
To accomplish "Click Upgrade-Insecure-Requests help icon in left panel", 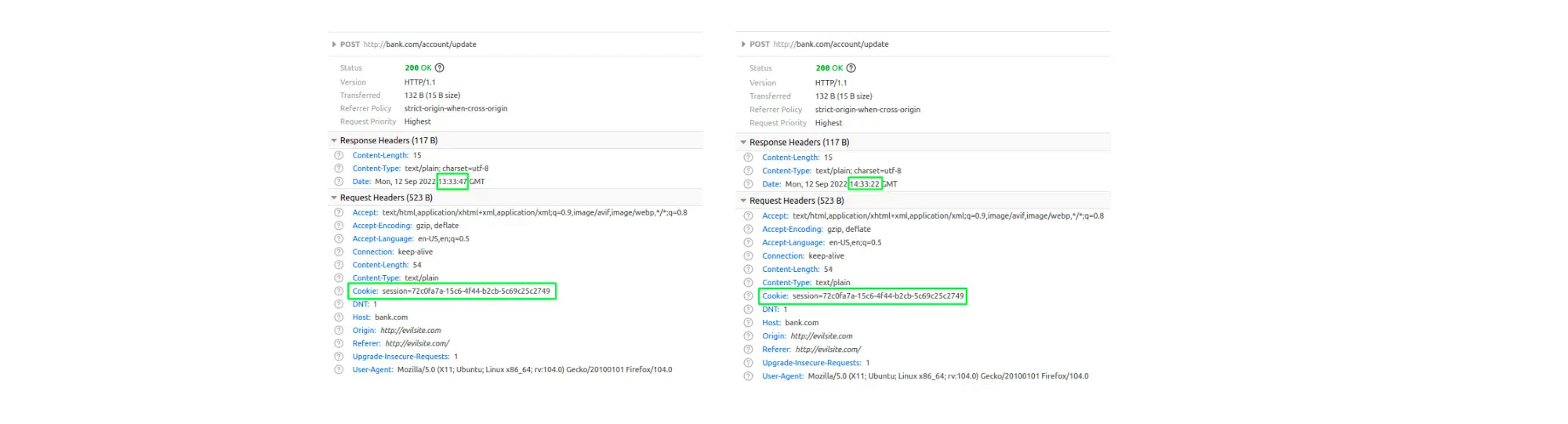I will (339, 357).
